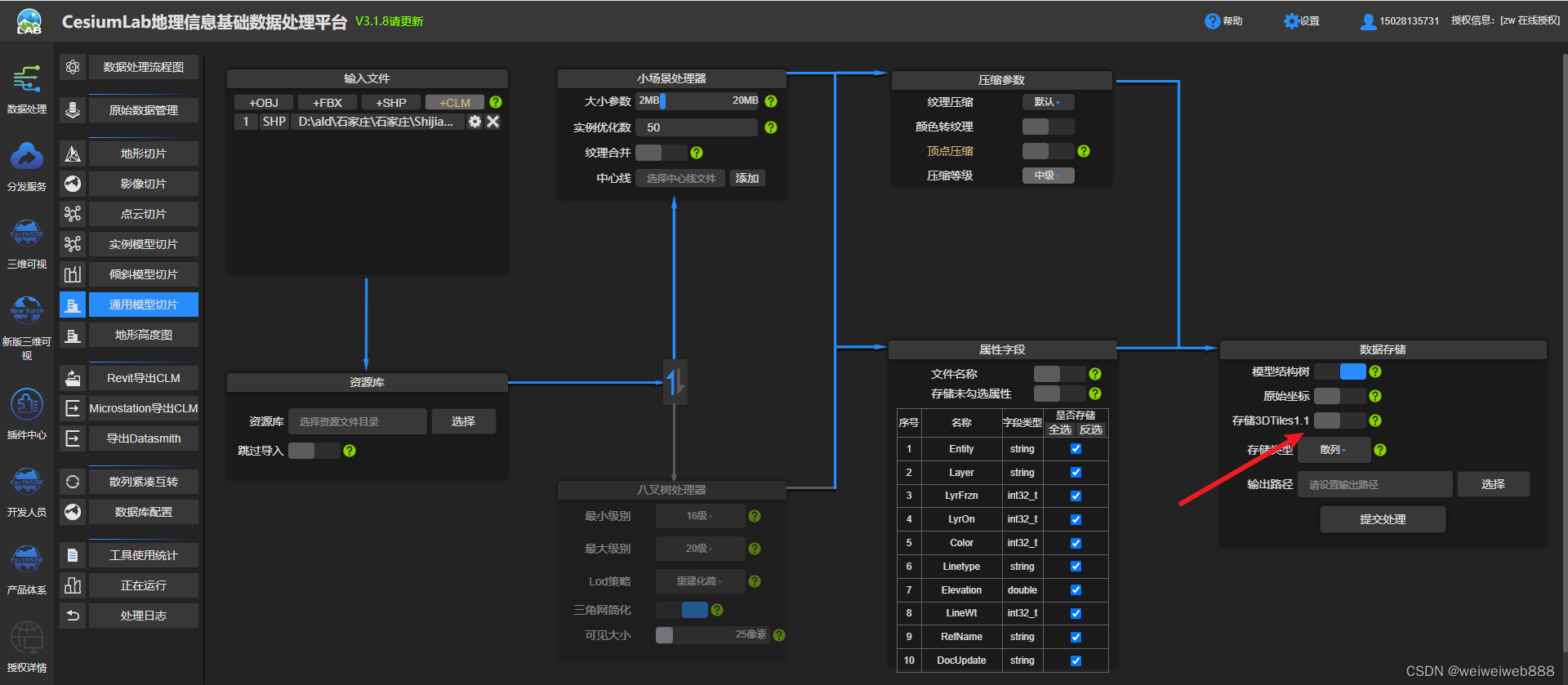The image size is (1568, 685).
Task: Remove the SHP input file with X
Action: 492,122
